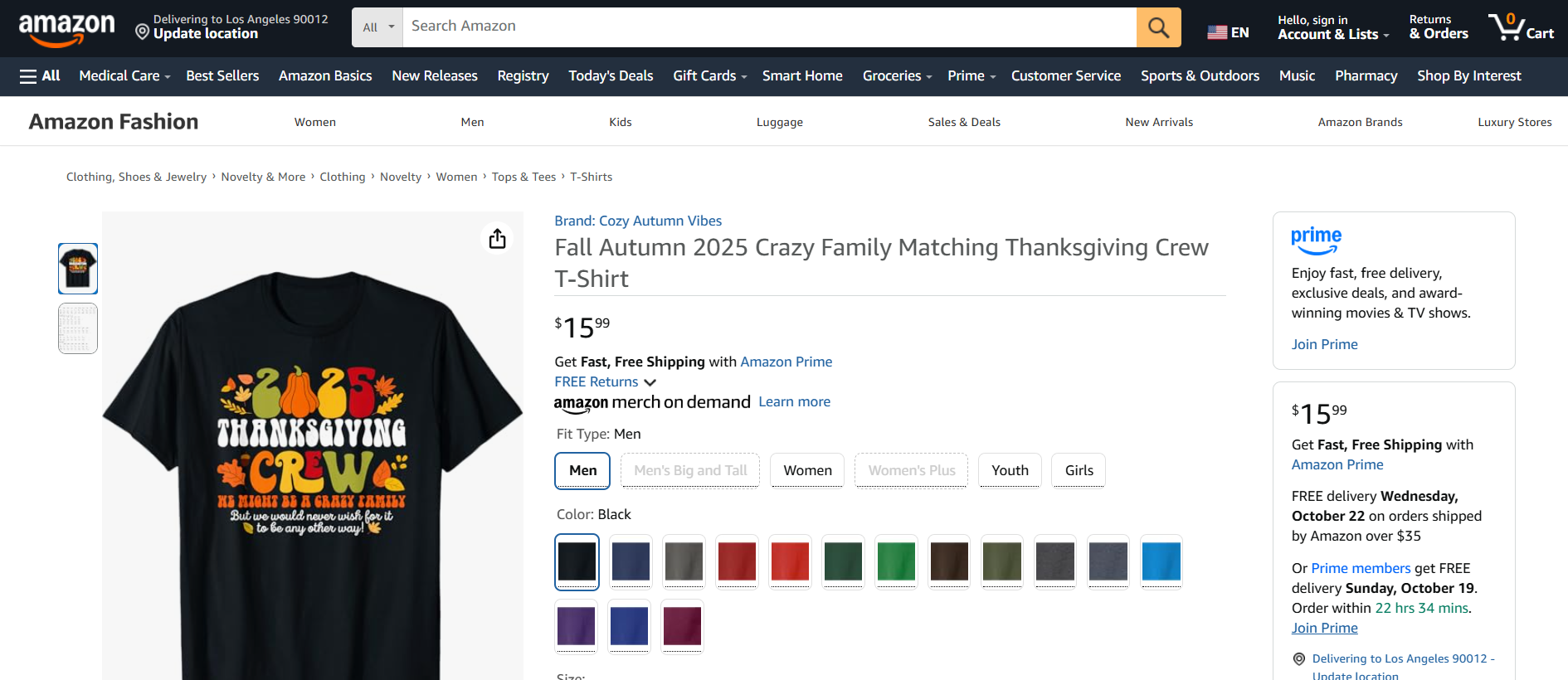The width and height of the screenshot is (1568, 680).
Task: Select the bright blue color swatch
Action: coord(1161,561)
